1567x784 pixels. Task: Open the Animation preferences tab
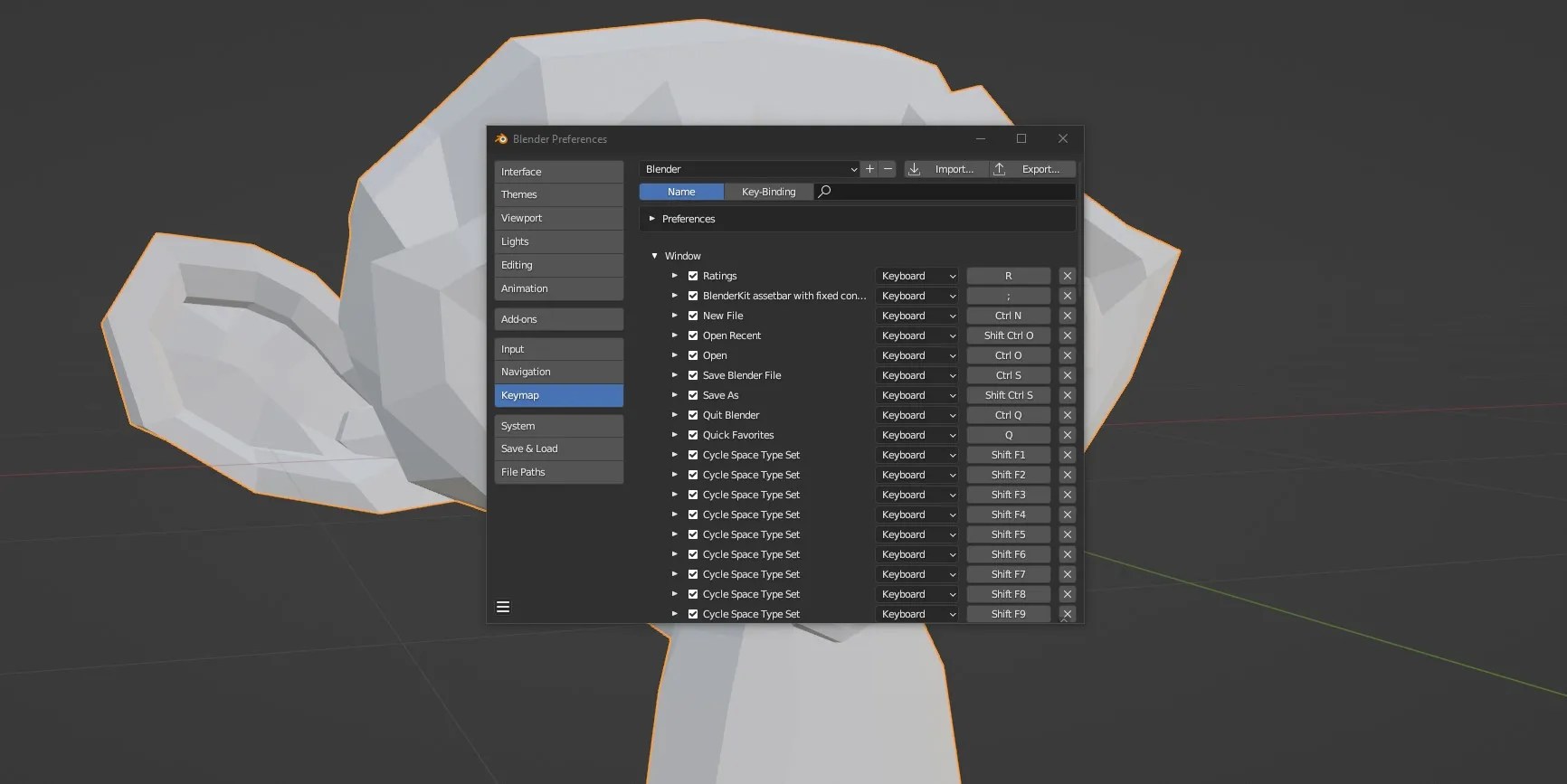point(559,288)
